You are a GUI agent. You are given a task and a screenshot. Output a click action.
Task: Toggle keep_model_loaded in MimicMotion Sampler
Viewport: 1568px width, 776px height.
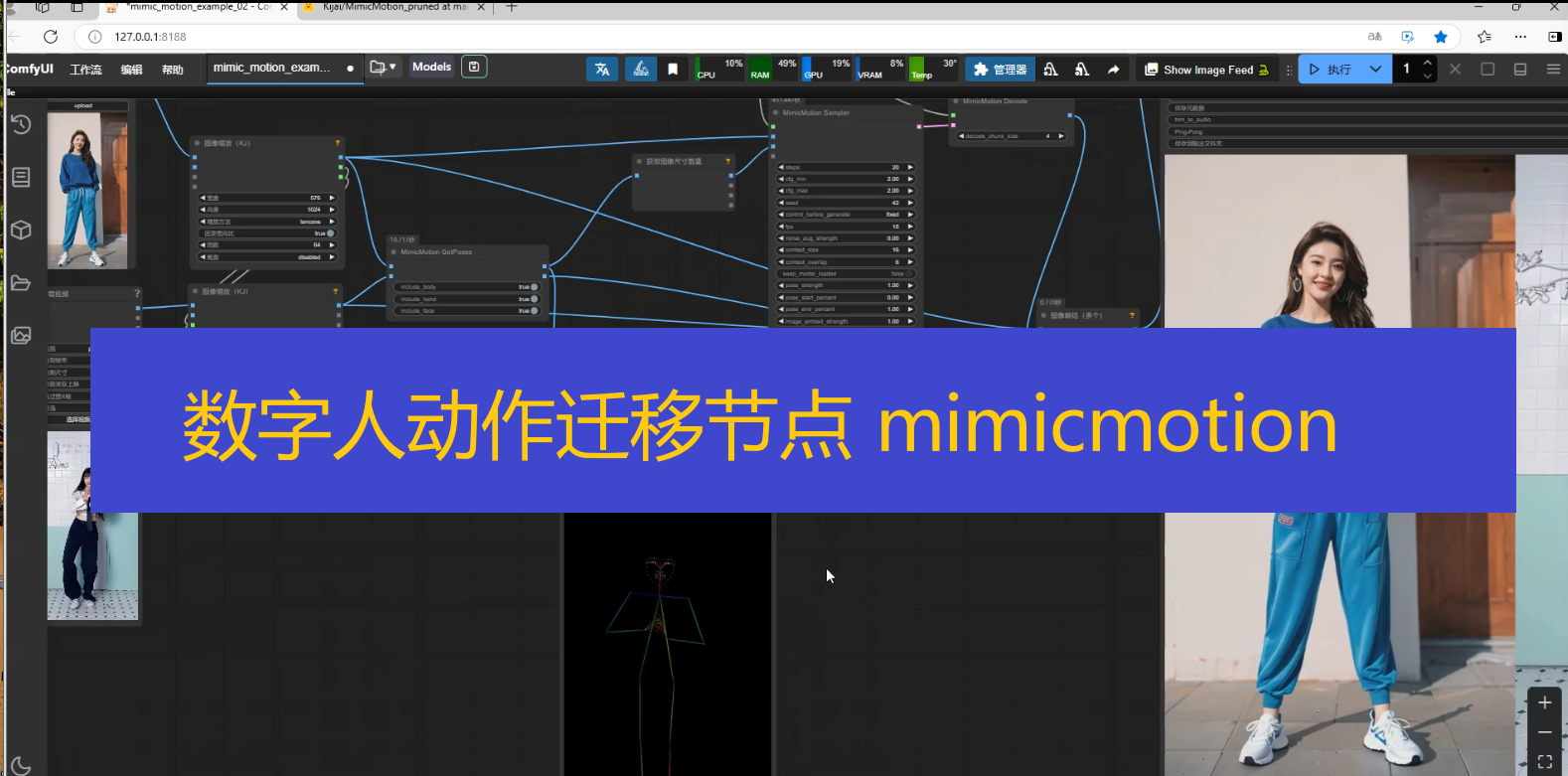[846, 274]
